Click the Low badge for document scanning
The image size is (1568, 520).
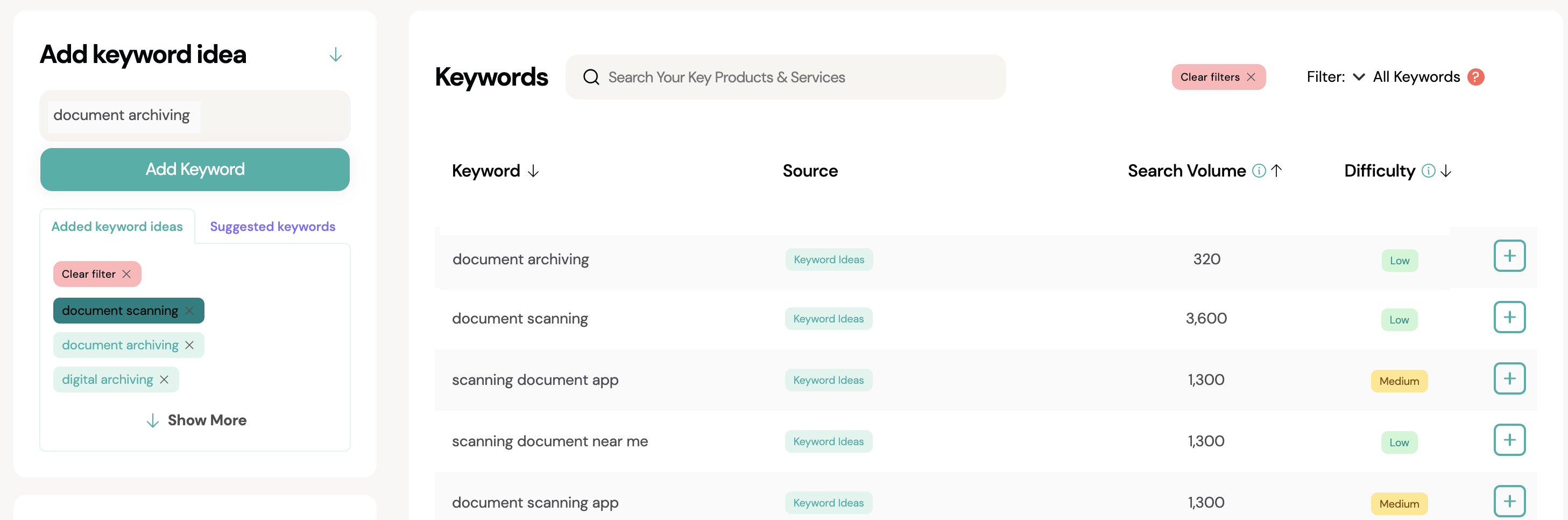pyautogui.click(x=1400, y=320)
